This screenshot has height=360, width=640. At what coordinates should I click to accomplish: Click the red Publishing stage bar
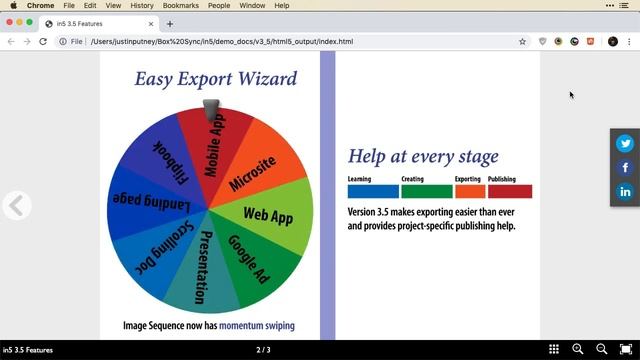point(510,191)
